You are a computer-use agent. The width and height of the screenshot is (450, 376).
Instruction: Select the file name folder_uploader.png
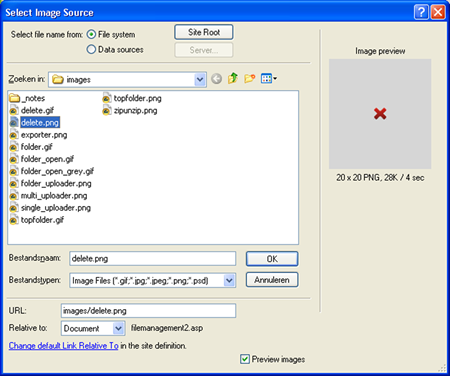coord(56,184)
